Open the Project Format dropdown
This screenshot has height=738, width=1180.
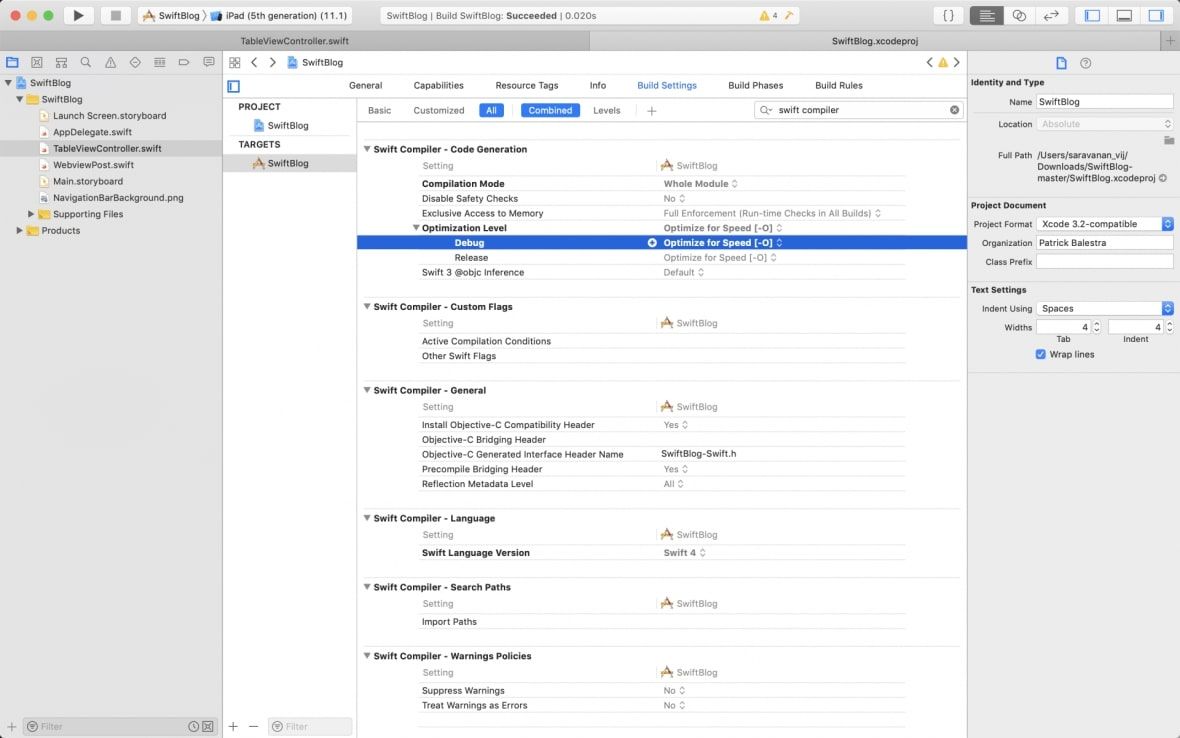tap(1105, 224)
